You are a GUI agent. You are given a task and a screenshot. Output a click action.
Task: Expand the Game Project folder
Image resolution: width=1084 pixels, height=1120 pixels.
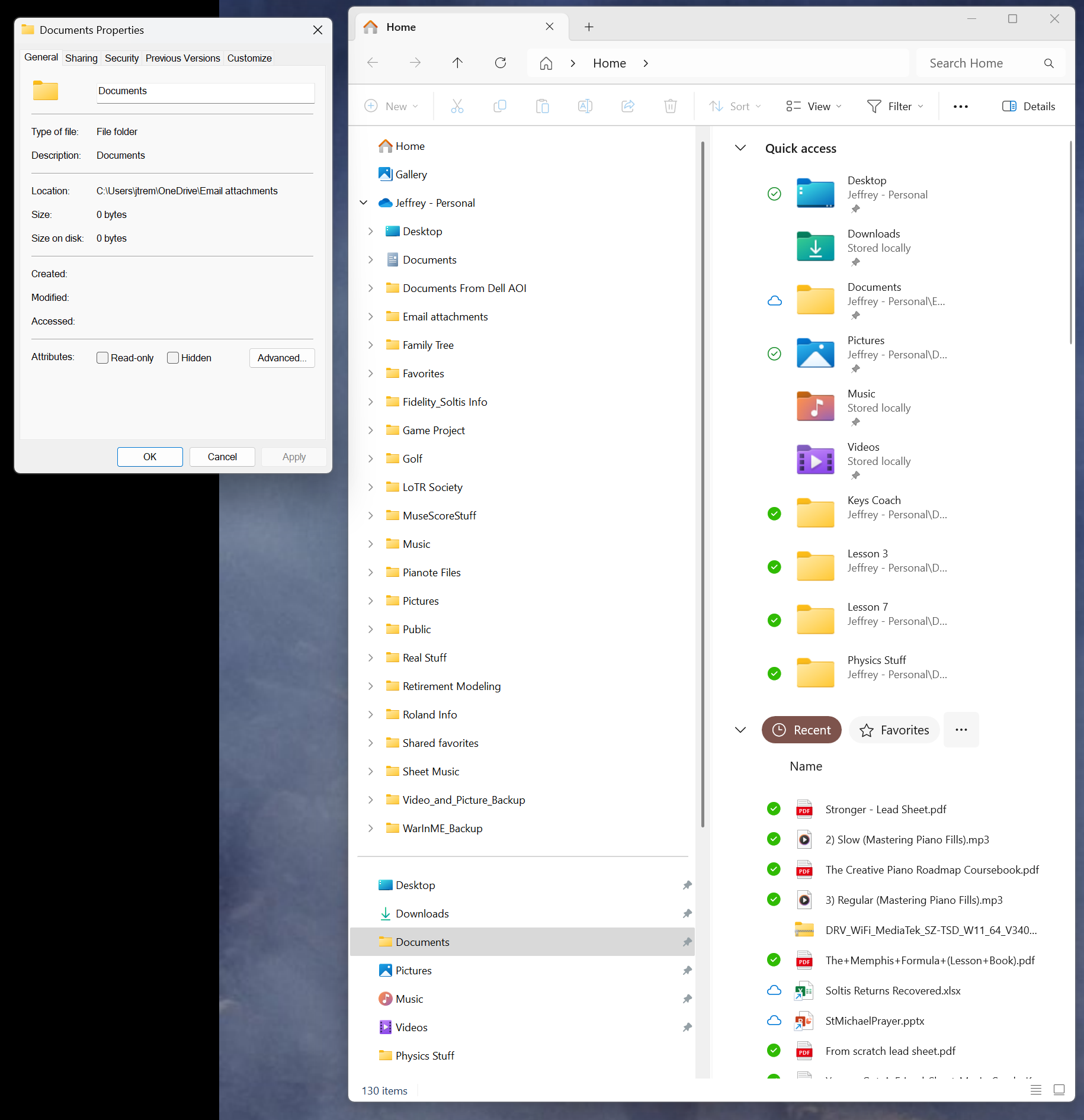pyautogui.click(x=371, y=430)
